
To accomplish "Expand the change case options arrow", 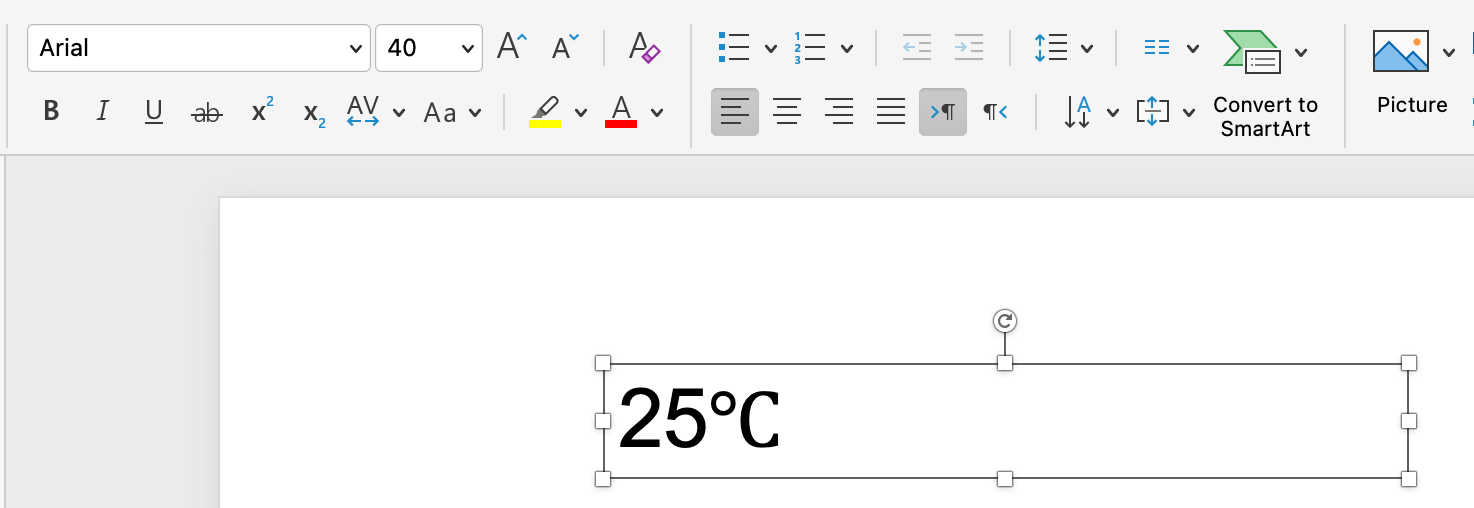I will click(475, 113).
